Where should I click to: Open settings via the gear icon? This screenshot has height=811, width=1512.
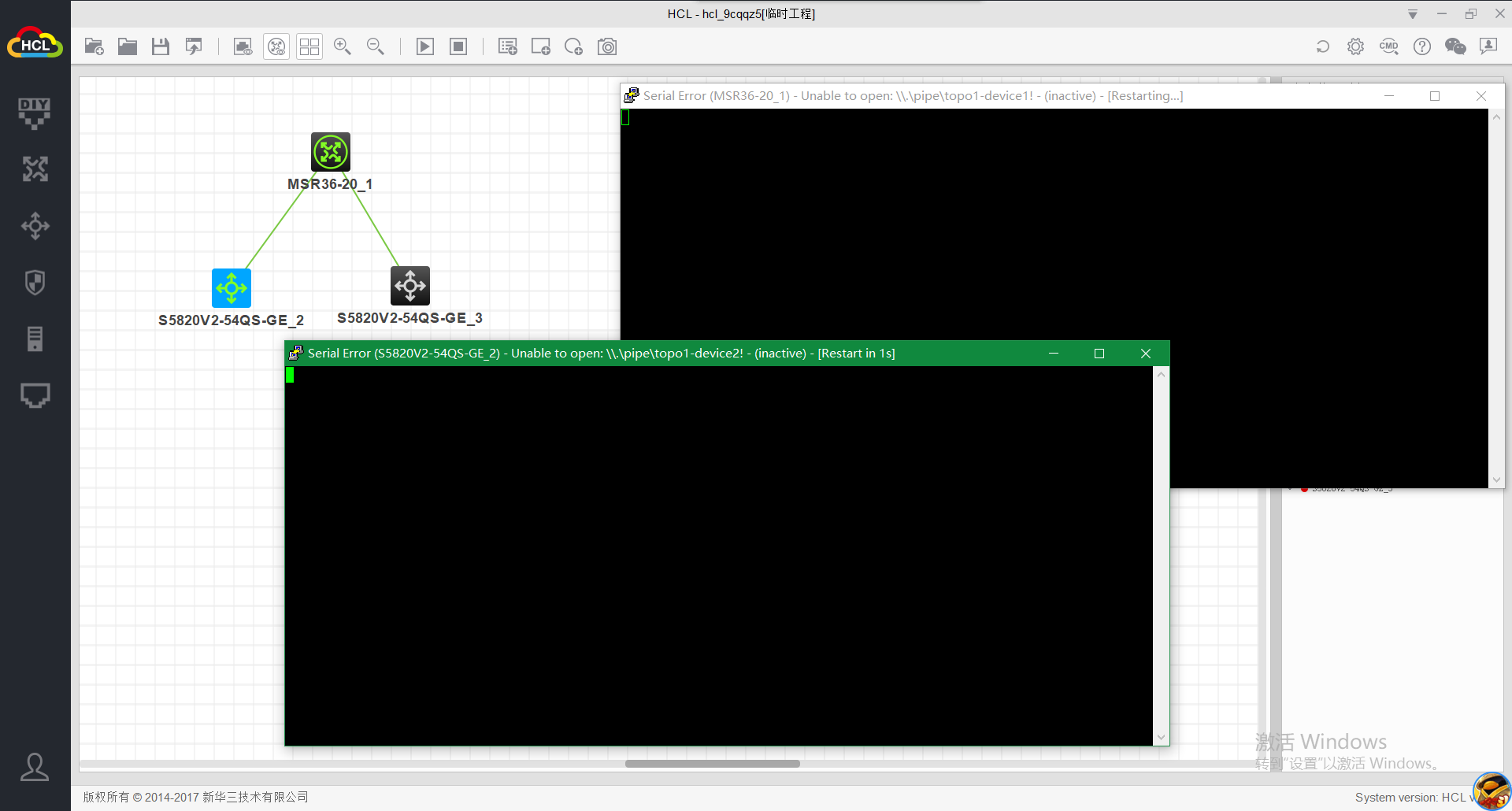[1355, 46]
